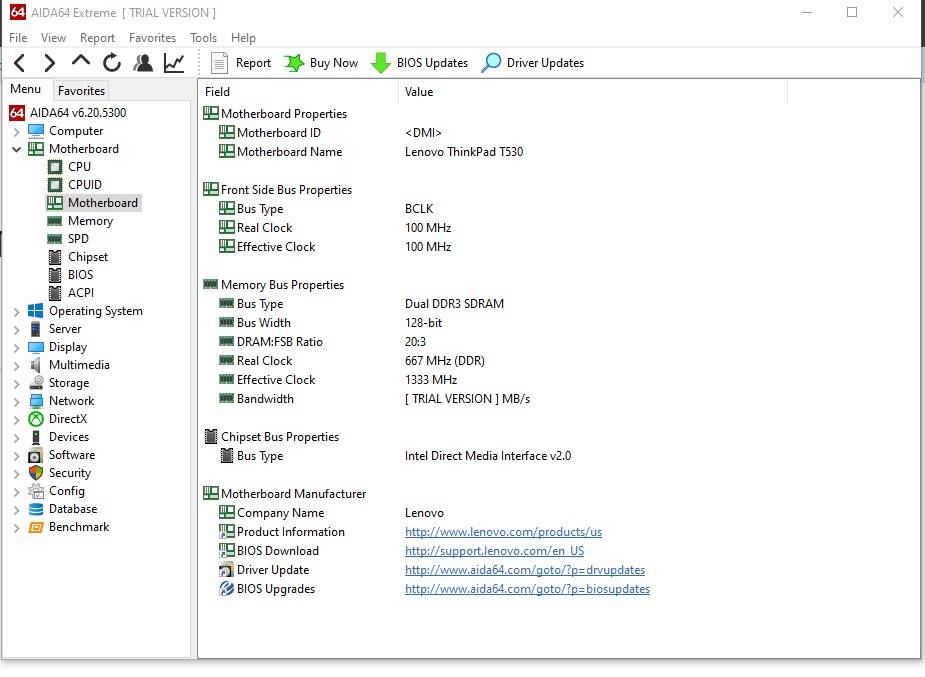925x677 pixels.
Task: Generate a Report from the toolbar
Action: (241, 63)
